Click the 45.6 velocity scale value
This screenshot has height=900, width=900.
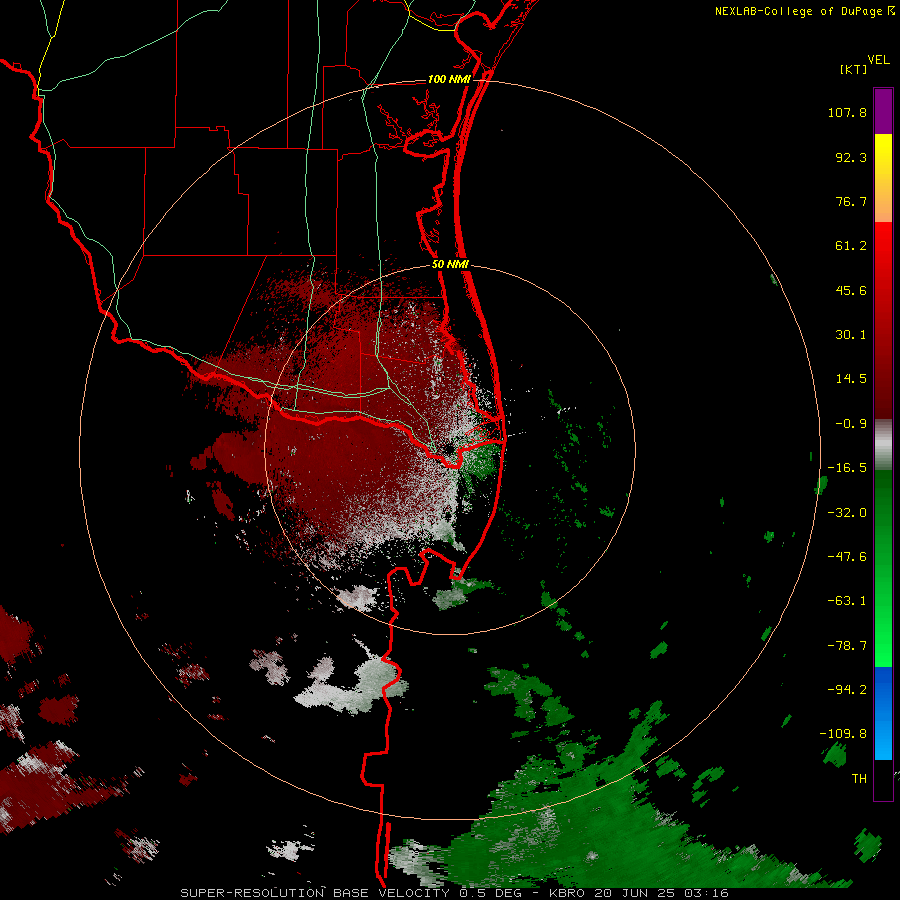pyautogui.click(x=851, y=290)
